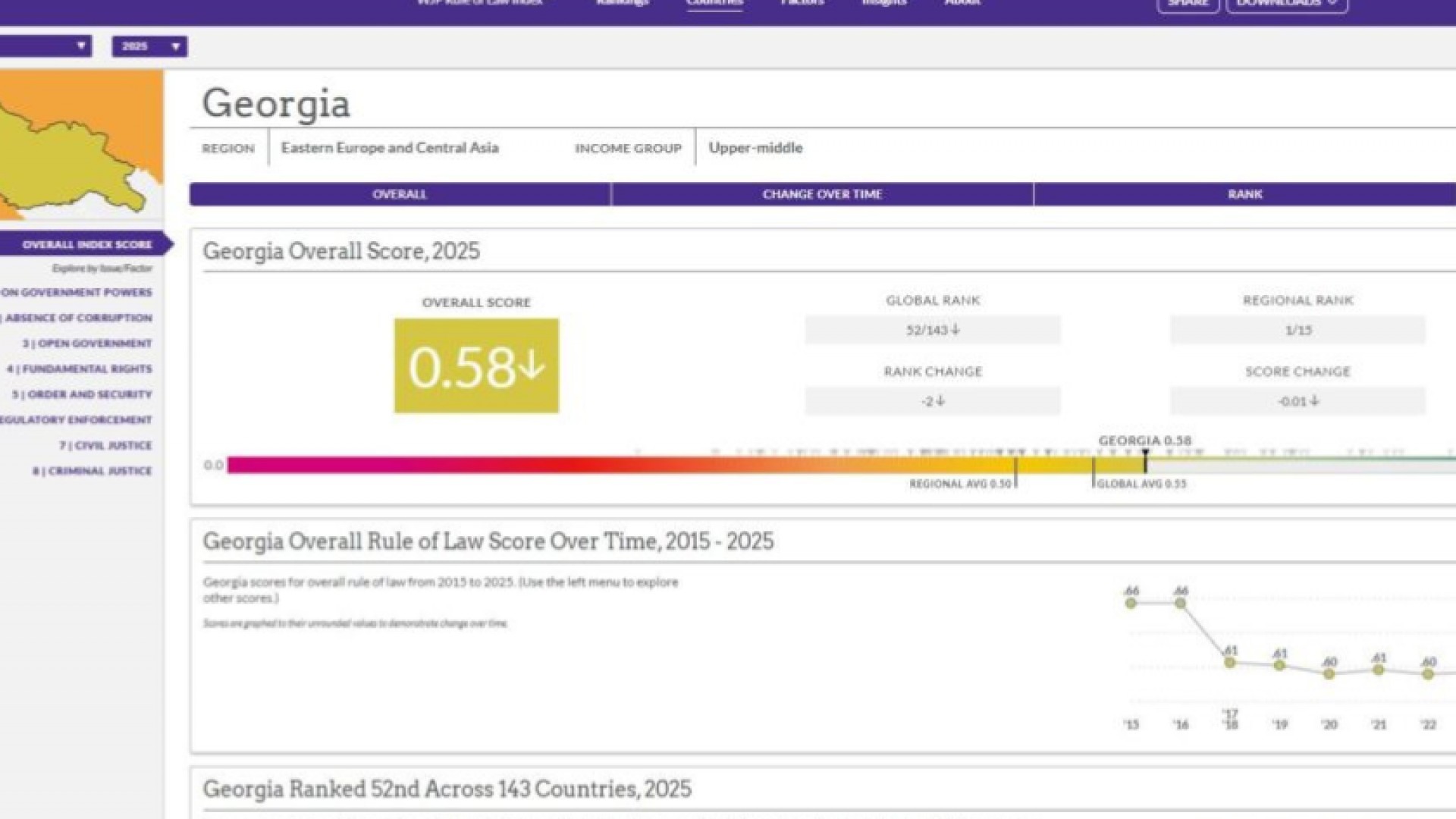Click the Georgia map thumbnail

81,144
